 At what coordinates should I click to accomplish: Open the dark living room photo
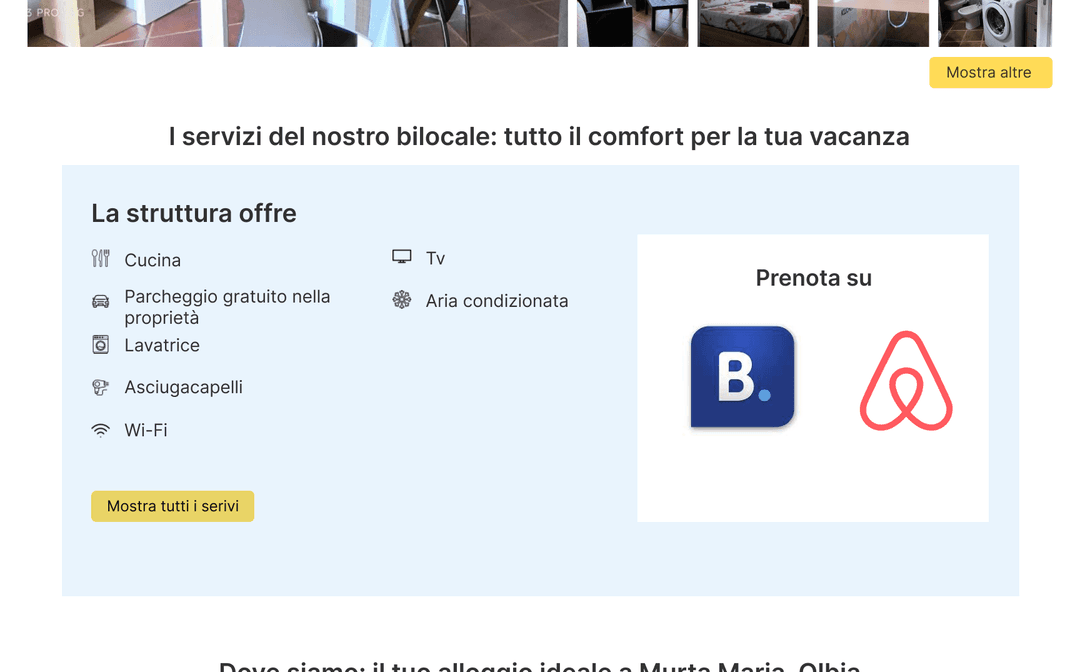tap(632, 23)
